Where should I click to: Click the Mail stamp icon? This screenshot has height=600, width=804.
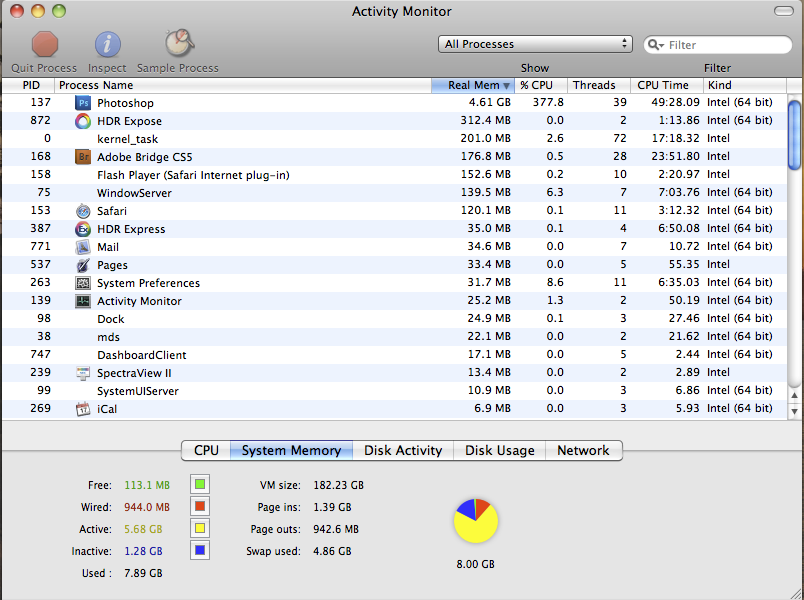[83, 247]
